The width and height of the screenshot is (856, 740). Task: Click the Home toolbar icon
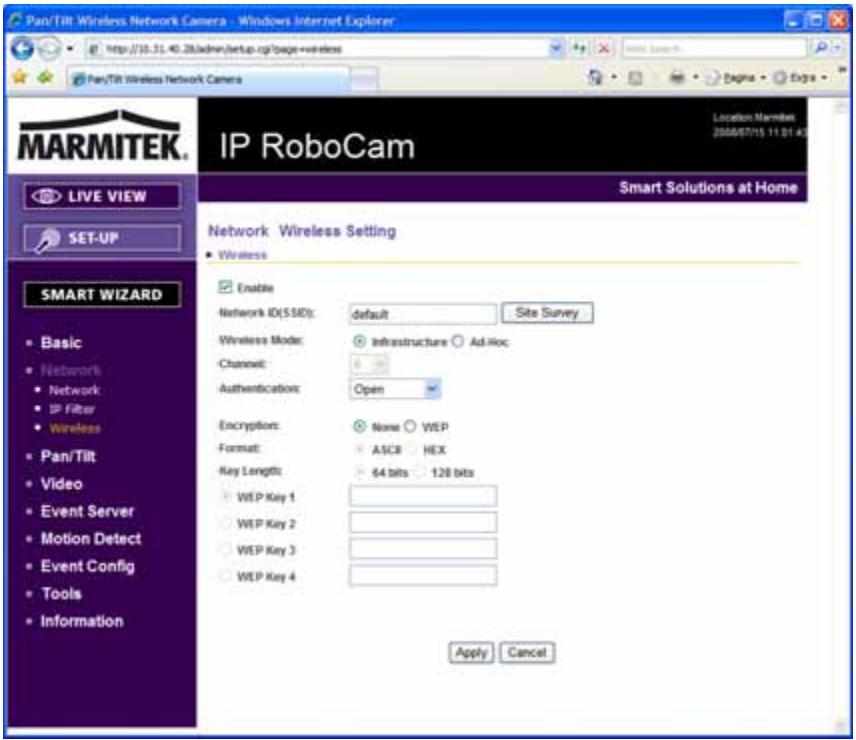click(x=595, y=77)
